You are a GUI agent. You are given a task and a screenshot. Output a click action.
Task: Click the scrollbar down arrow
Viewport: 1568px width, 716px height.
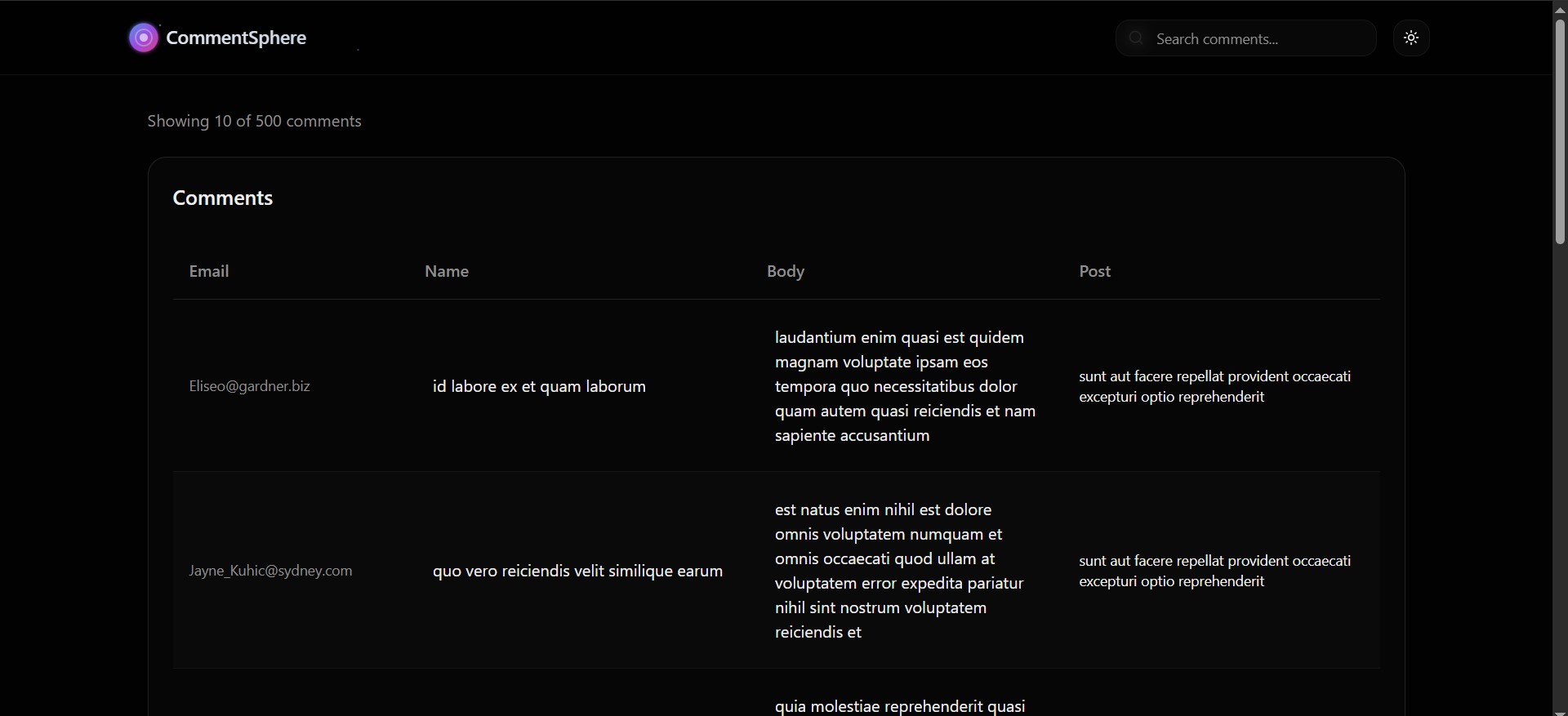pyautogui.click(x=1560, y=712)
